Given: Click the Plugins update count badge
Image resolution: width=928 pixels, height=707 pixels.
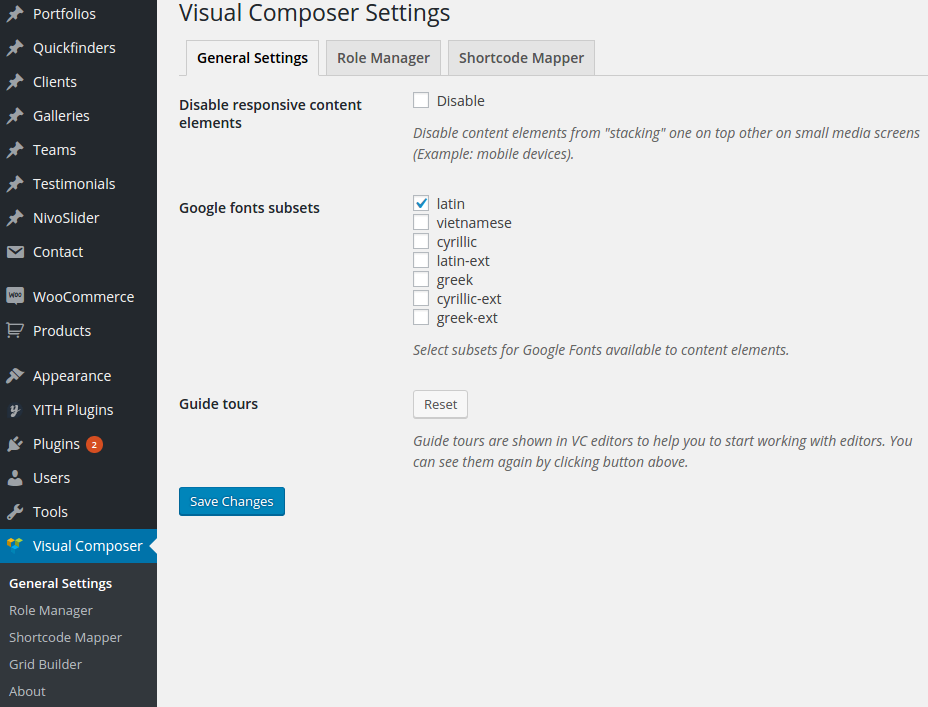Looking at the screenshot, I should (x=94, y=444).
